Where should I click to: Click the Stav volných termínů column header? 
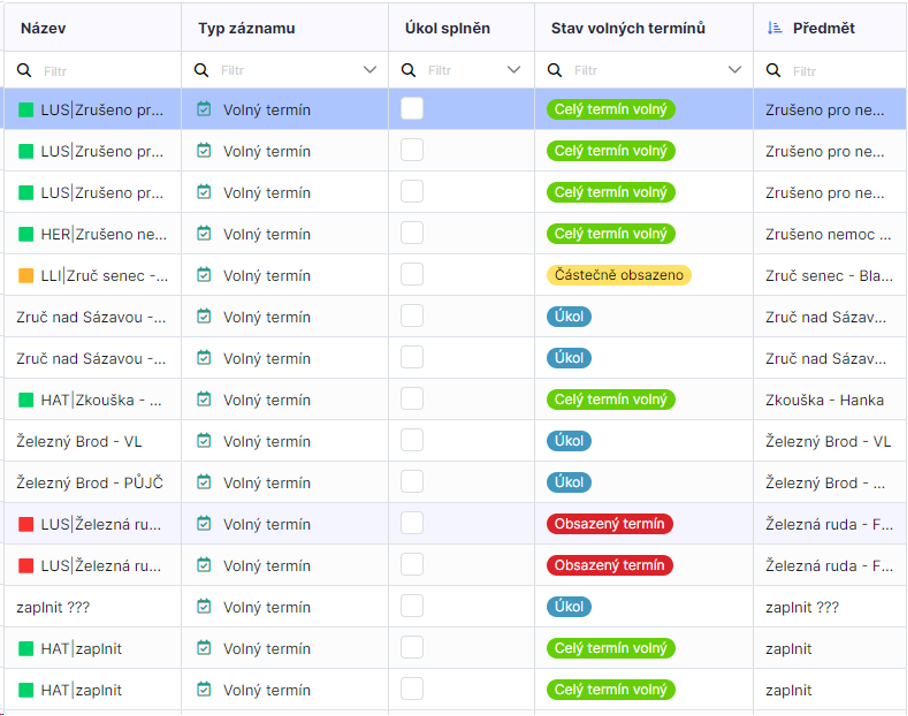coord(628,29)
